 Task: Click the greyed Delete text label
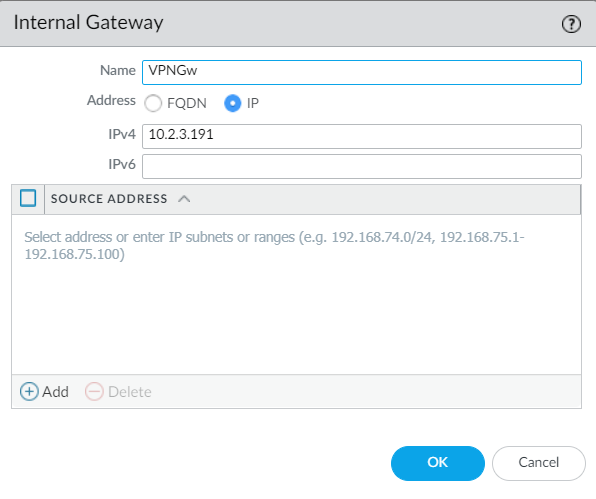coord(130,392)
